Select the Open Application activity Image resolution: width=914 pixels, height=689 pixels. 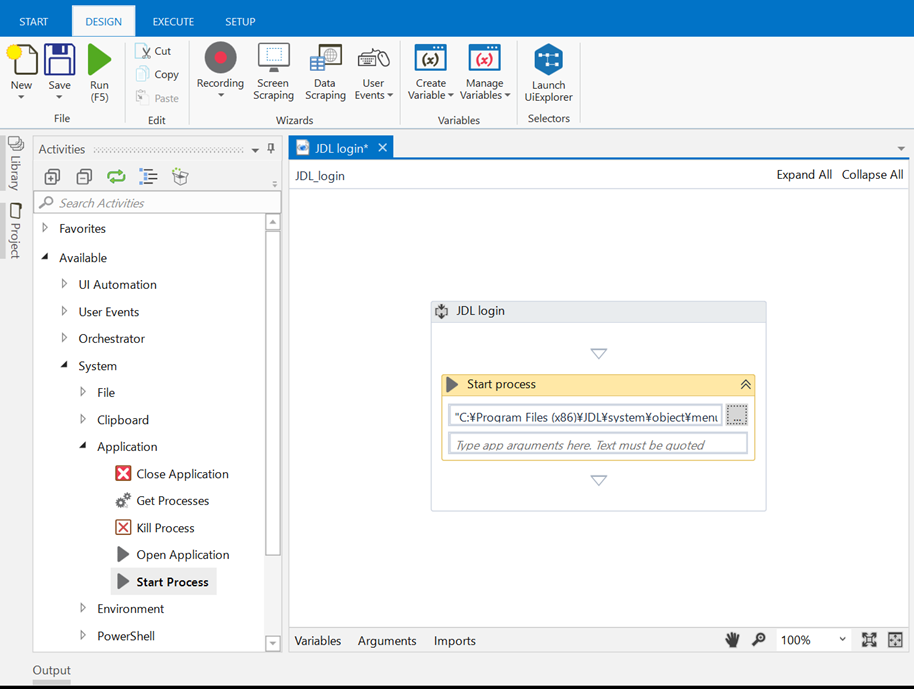[173, 554]
